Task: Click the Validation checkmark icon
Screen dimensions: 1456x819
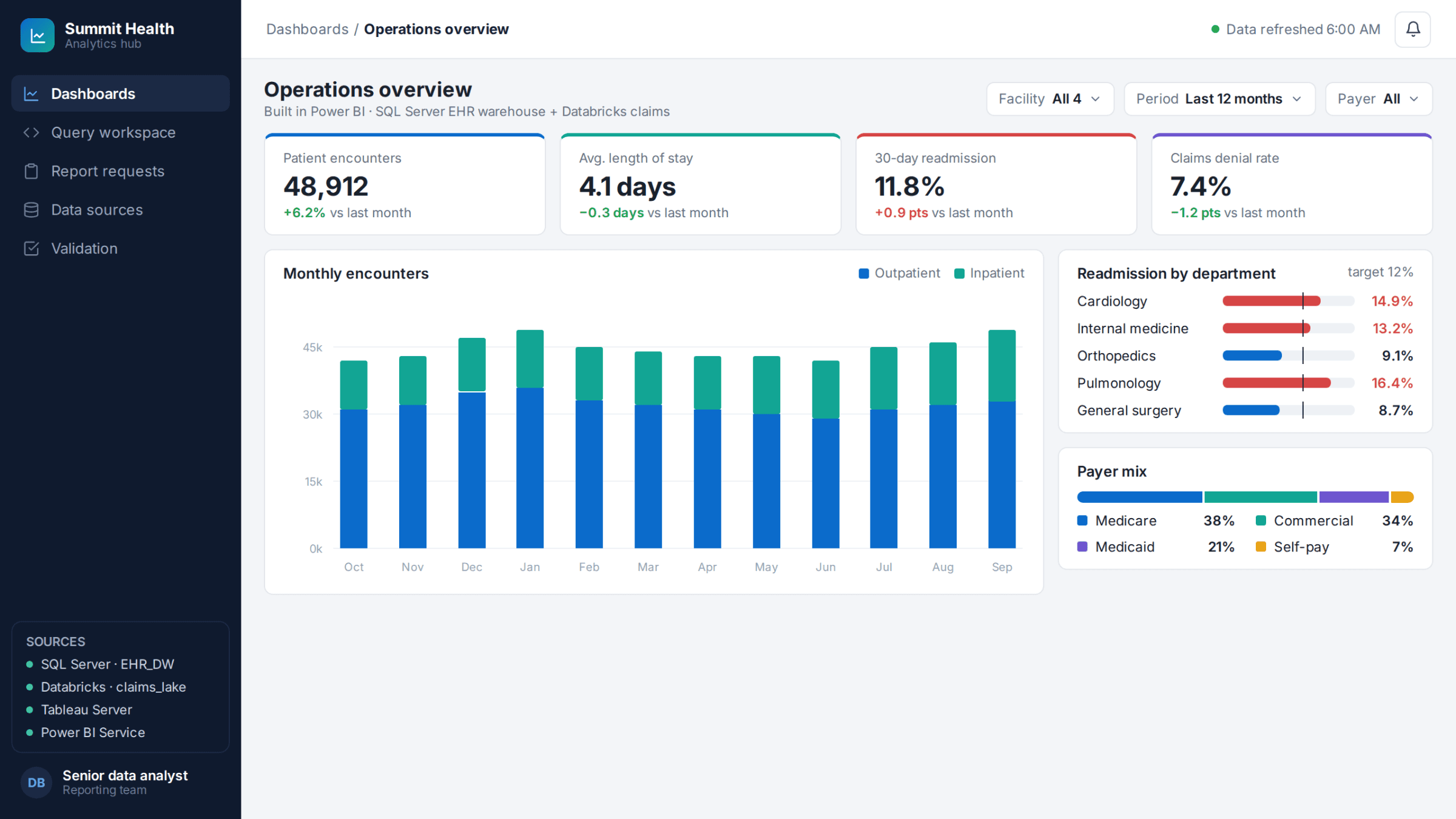Action: click(x=31, y=249)
